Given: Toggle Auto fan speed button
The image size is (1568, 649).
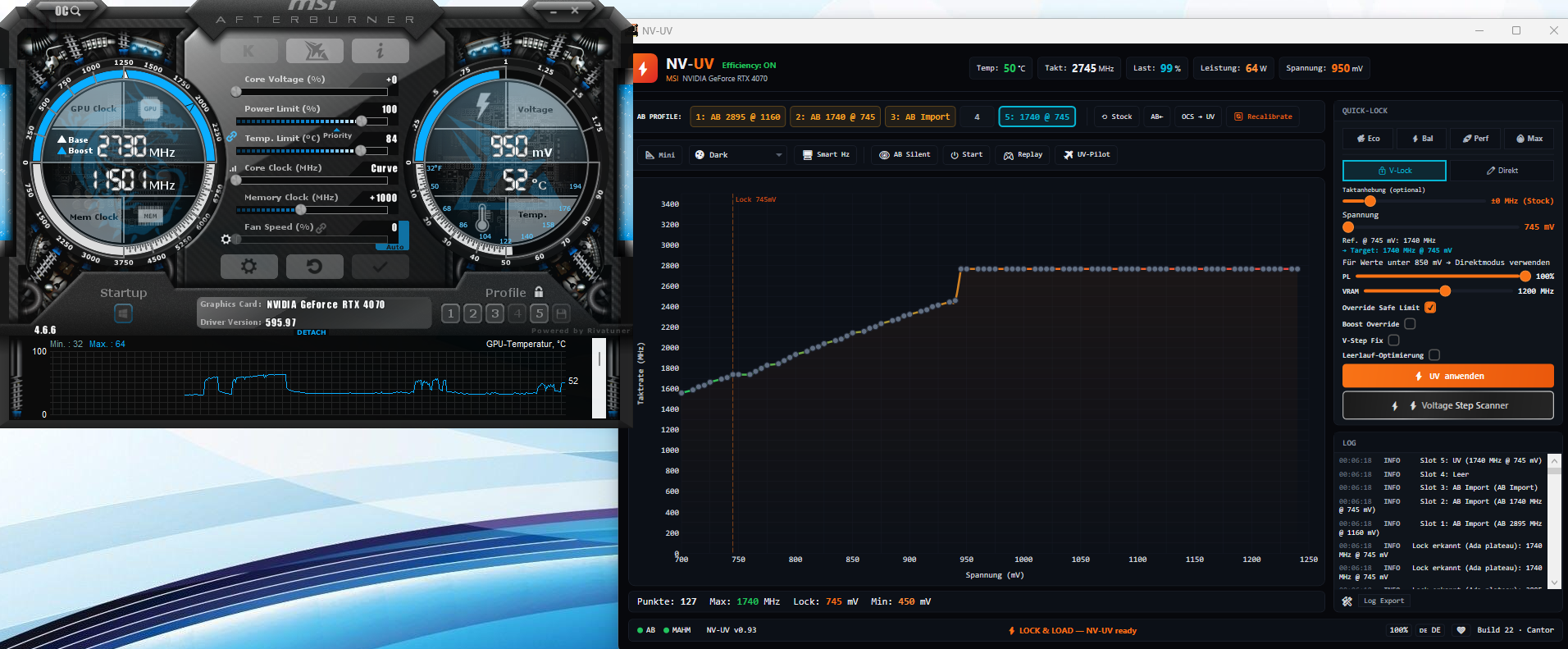Looking at the screenshot, I should pos(394,246).
